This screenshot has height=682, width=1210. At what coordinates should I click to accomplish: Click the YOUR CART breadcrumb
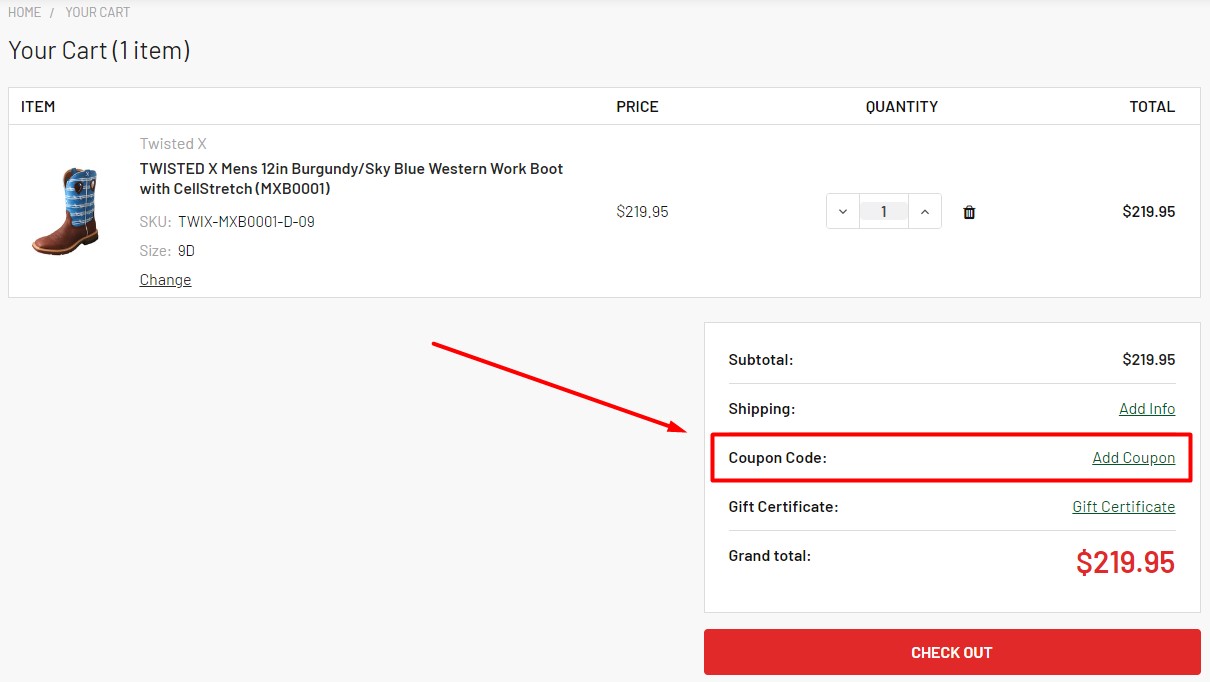[97, 12]
